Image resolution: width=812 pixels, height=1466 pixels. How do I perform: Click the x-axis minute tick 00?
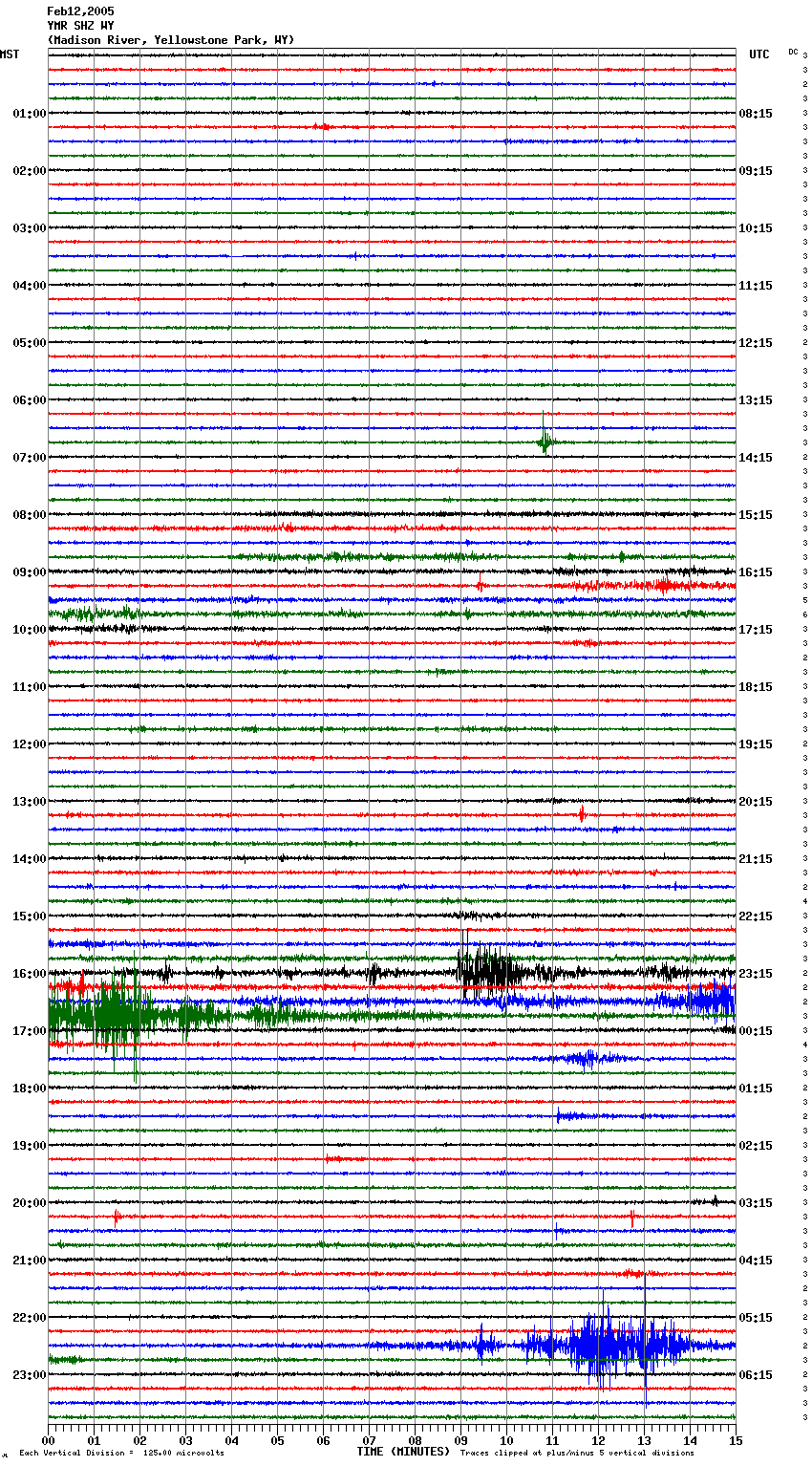[x=48, y=1440]
